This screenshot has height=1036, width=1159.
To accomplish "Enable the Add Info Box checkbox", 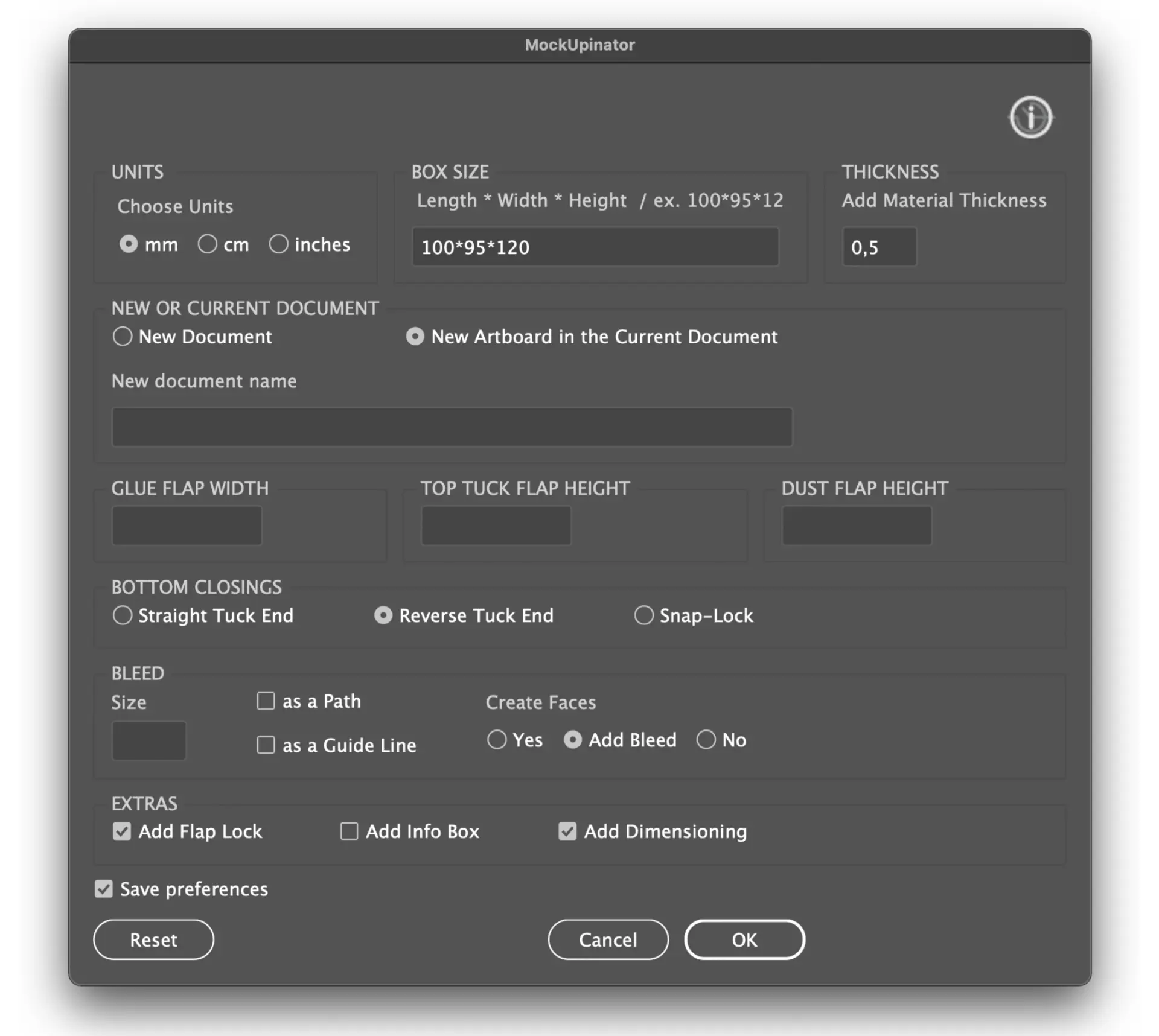I will click(349, 831).
